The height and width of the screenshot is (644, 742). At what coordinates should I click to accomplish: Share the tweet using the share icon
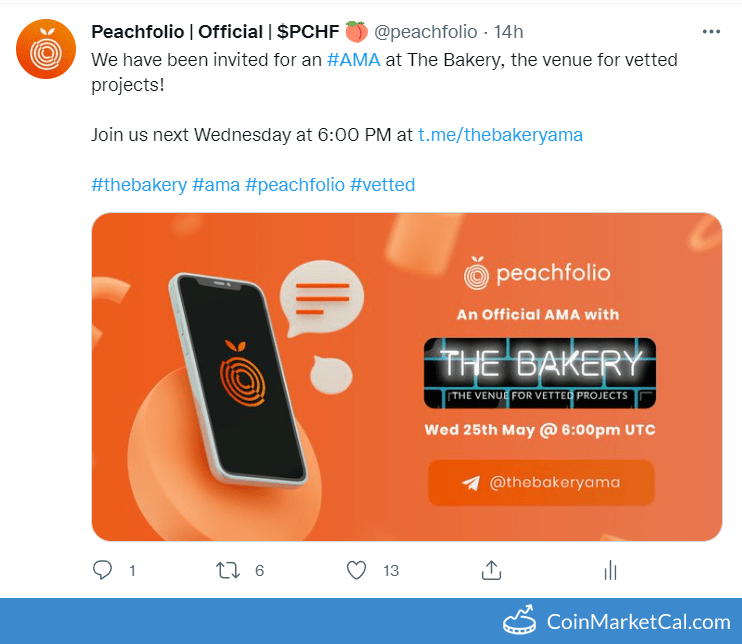coord(491,570)
